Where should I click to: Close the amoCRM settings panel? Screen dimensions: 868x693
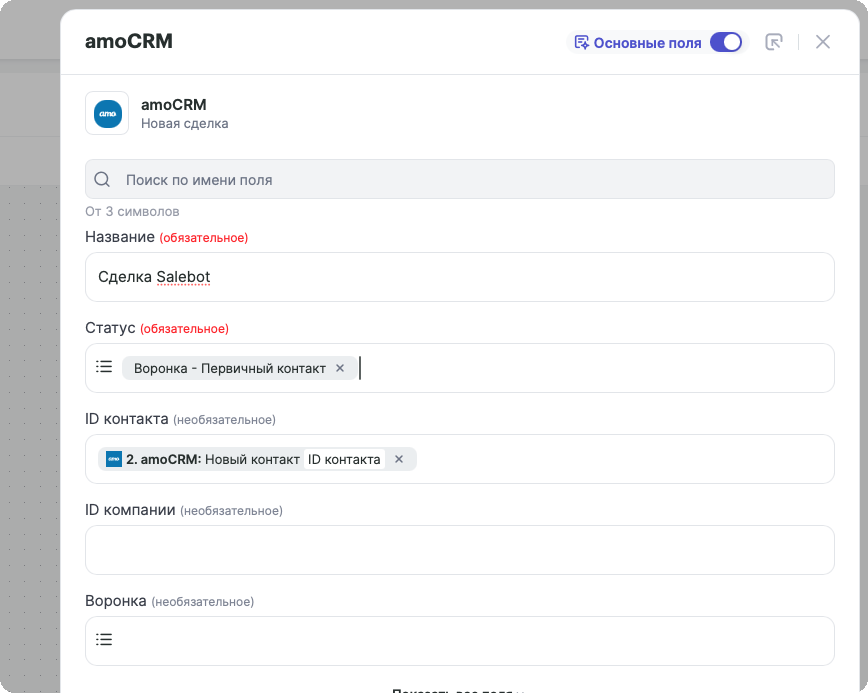(823, 42)
